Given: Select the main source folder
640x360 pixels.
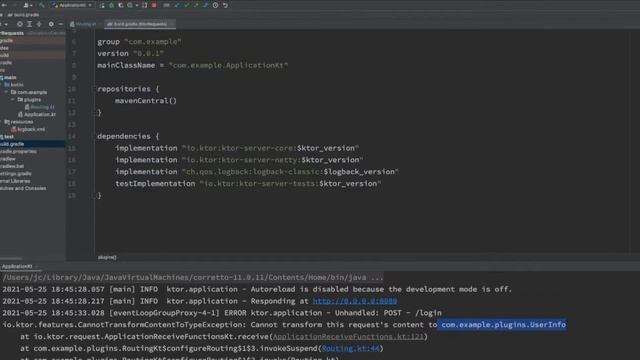Looking at the screenshot, I should point(9,78).
